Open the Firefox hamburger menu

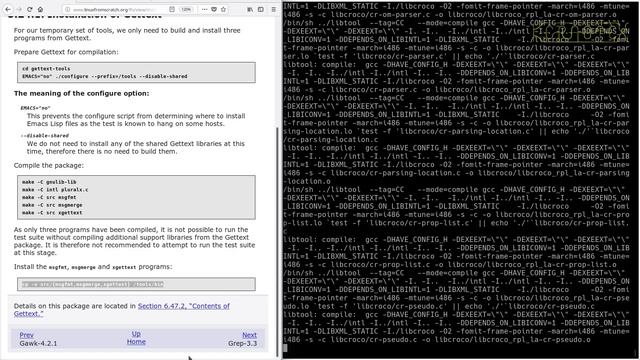coord(274,9)
